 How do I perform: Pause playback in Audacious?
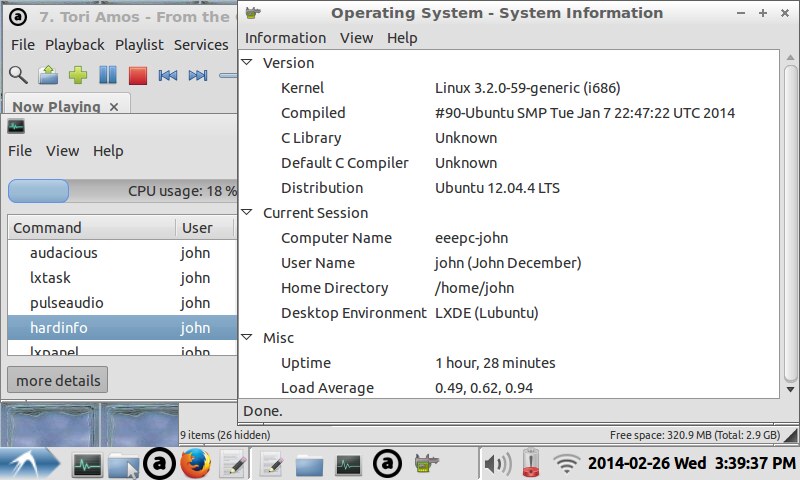(108, 75)
